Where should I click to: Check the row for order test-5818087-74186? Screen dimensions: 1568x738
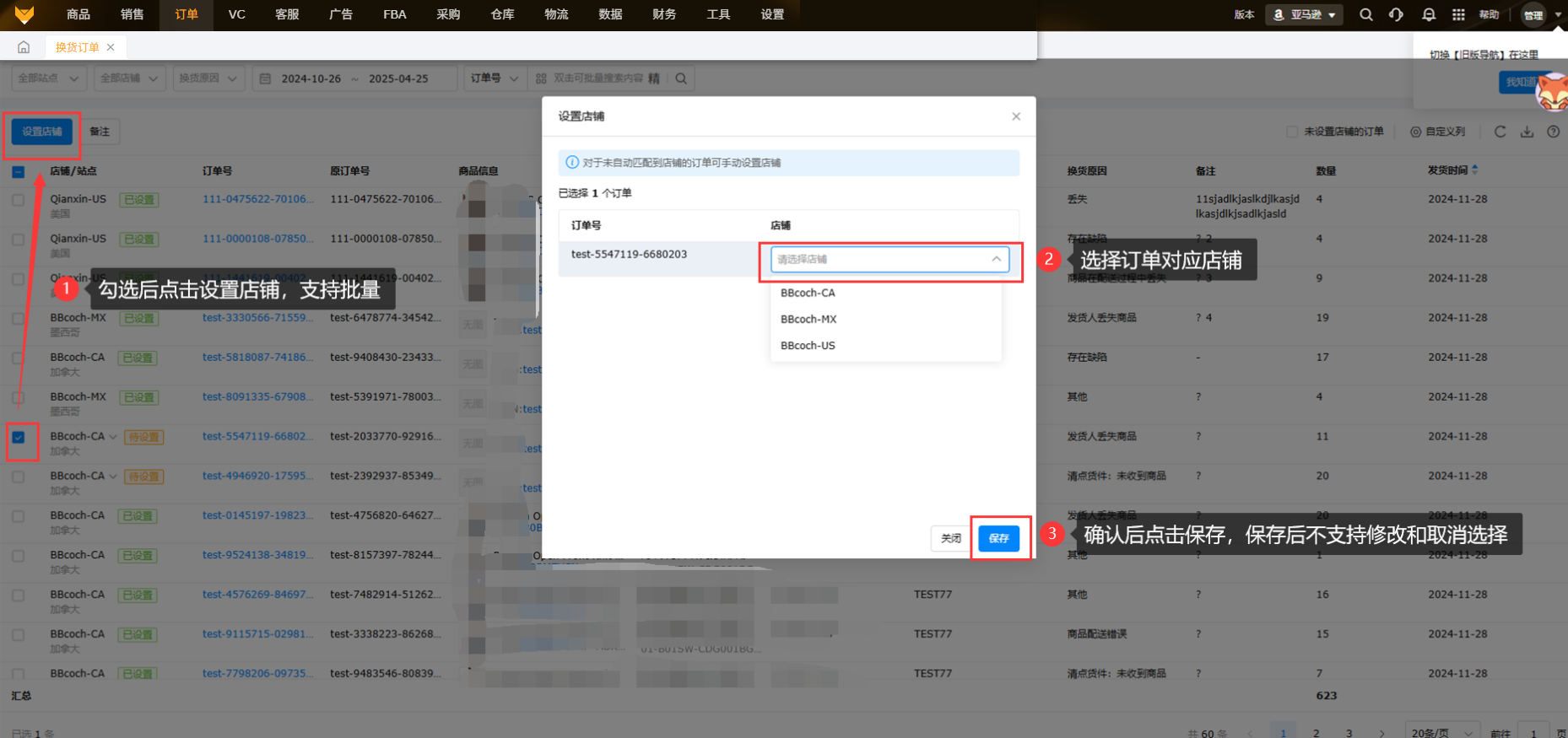(19, 358)
